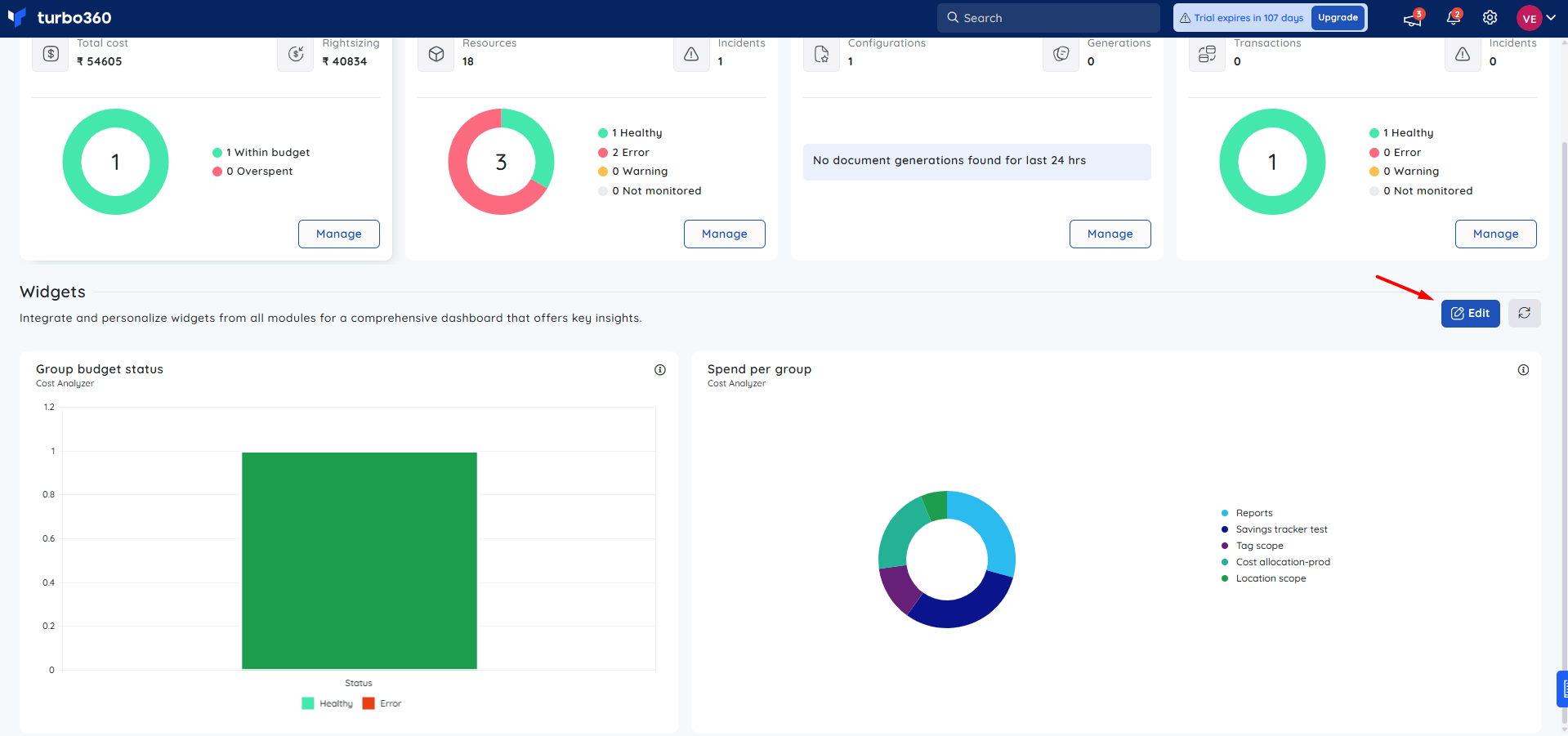1568x736 pixels.
Task: Click the Configurations document icon
Action: tap(822, 54)
